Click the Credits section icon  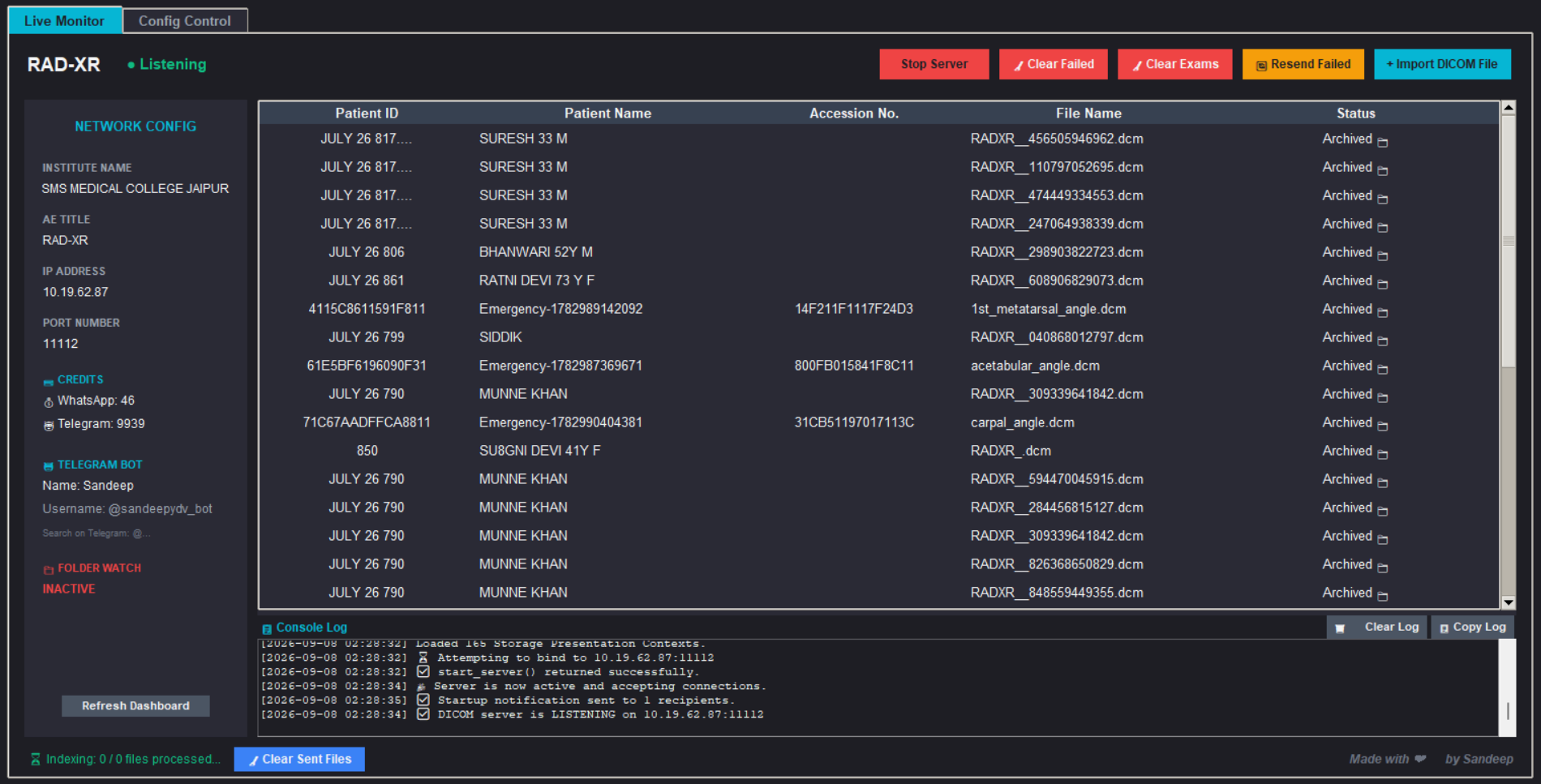(49, 381)
